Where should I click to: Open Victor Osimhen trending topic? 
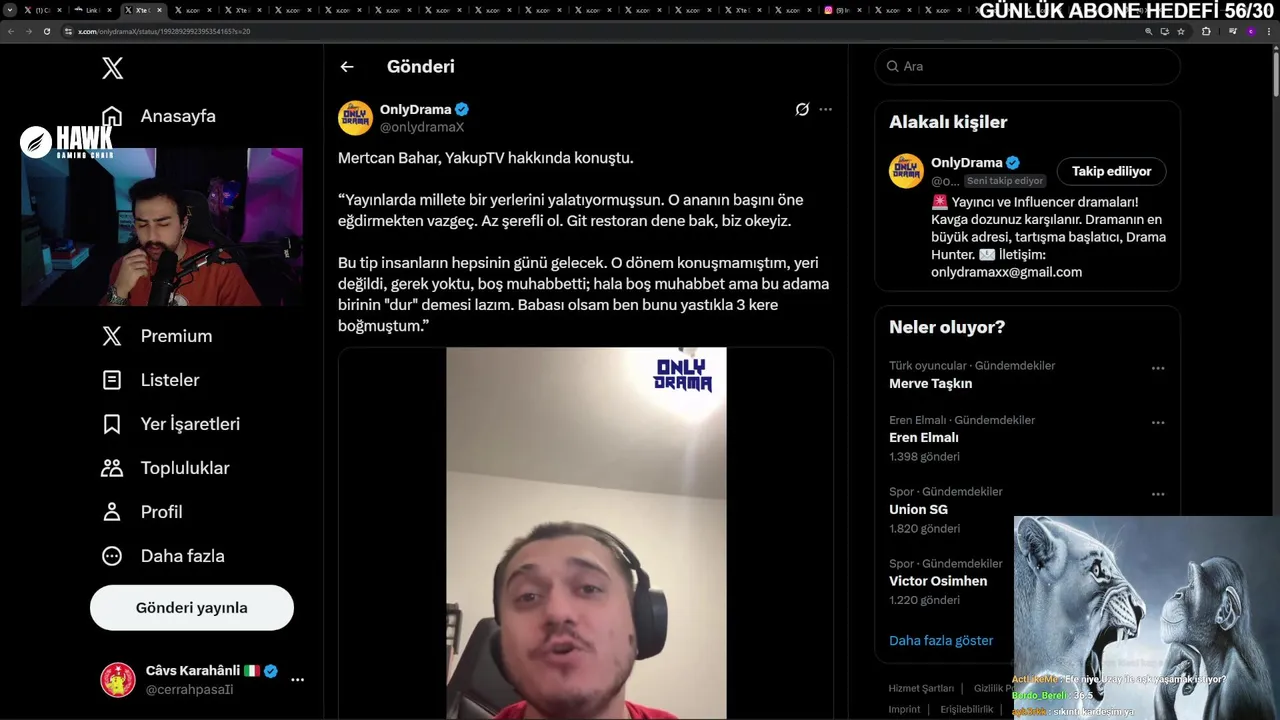point(938,581)
